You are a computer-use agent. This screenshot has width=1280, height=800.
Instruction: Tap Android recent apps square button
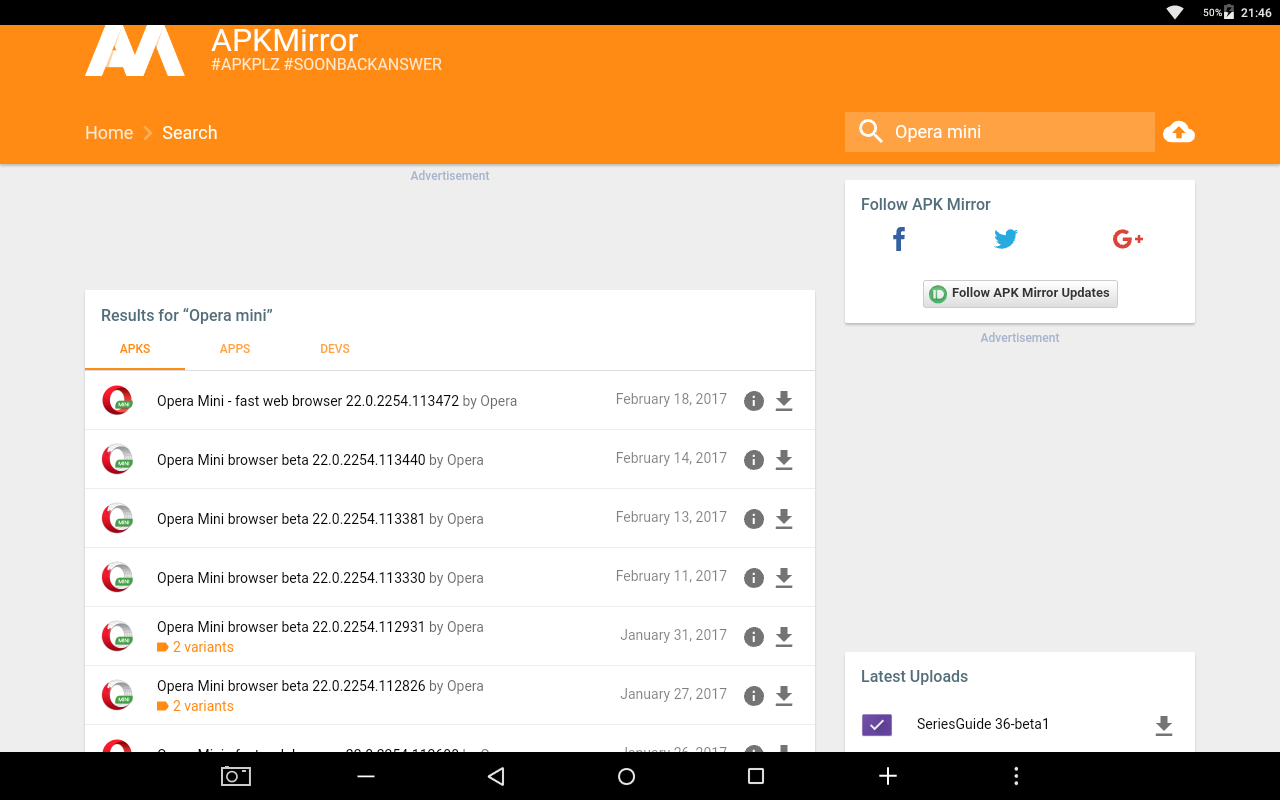coord(756,776)
